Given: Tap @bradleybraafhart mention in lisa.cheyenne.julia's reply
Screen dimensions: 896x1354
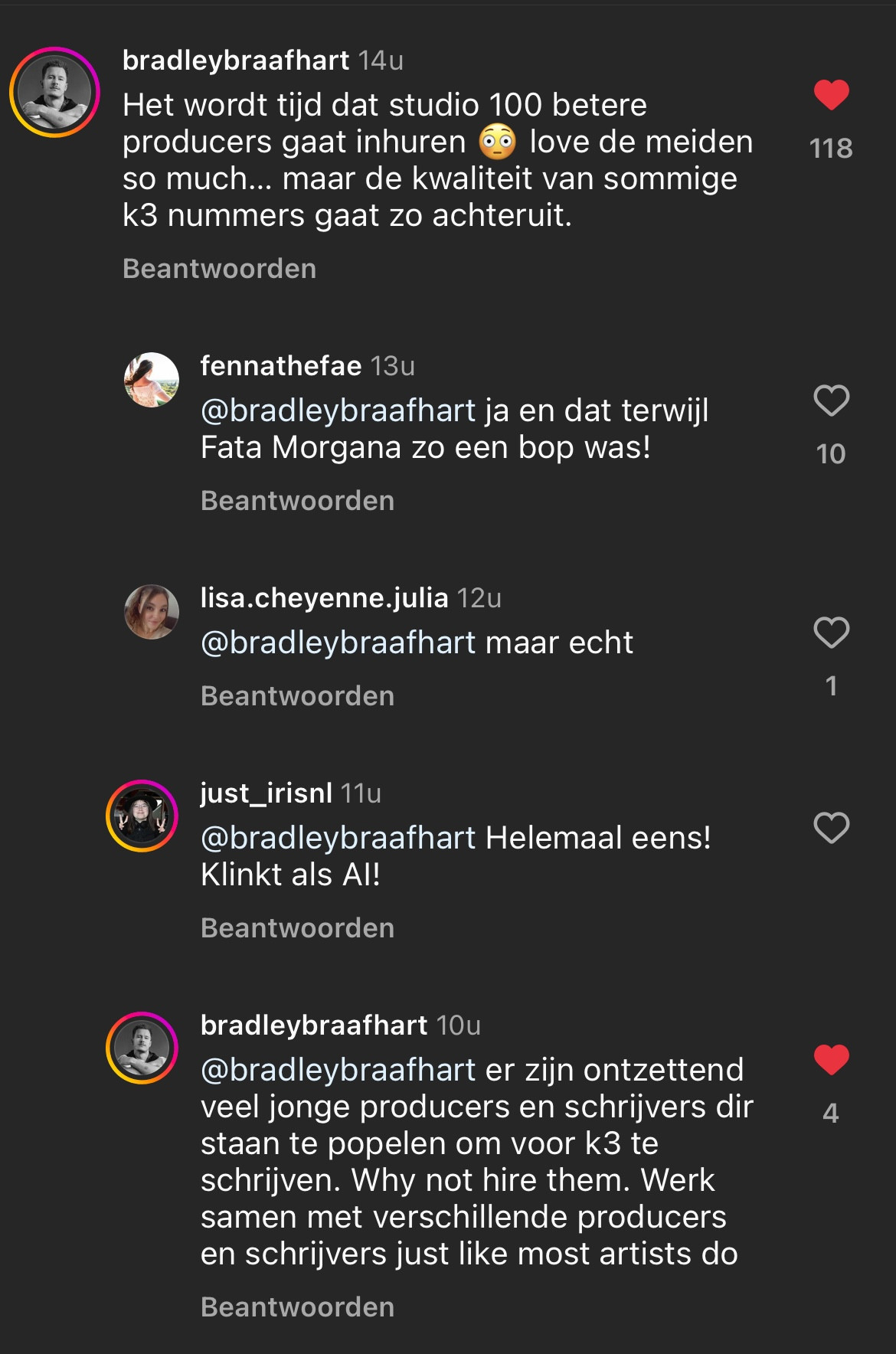Looking at the screenshot, I should pos(338,643).
